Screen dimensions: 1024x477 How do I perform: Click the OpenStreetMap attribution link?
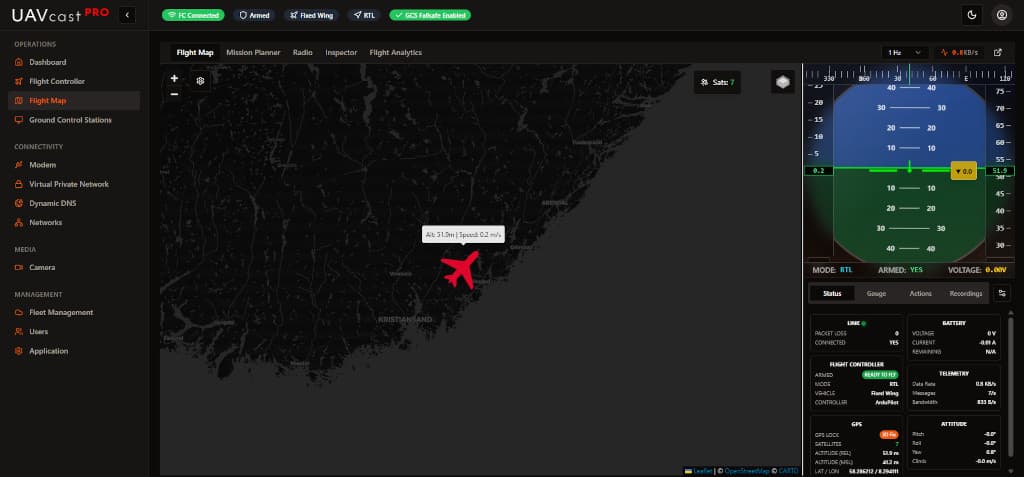(747, 470)
